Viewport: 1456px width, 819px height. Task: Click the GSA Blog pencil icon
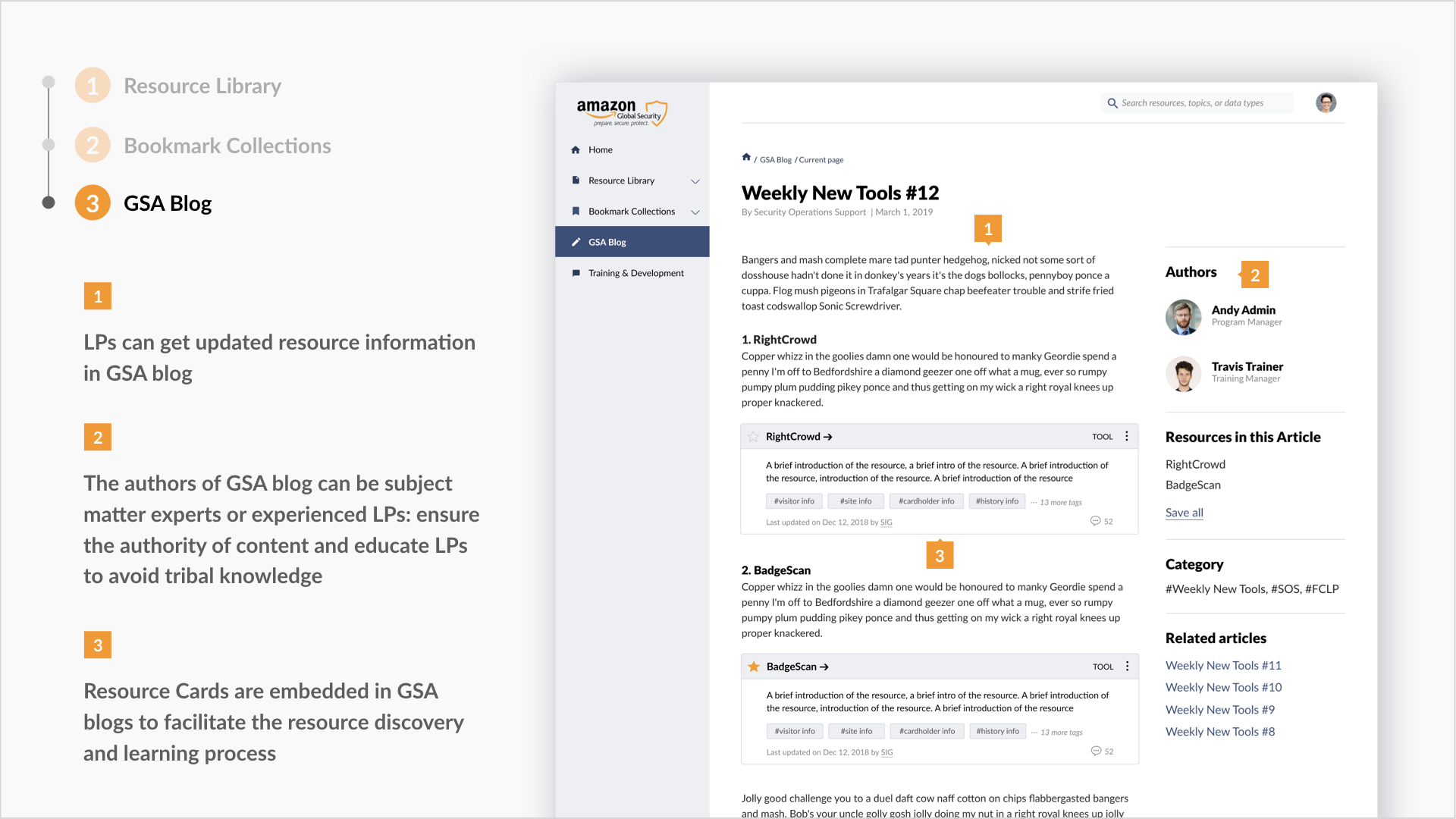[576, 243]
